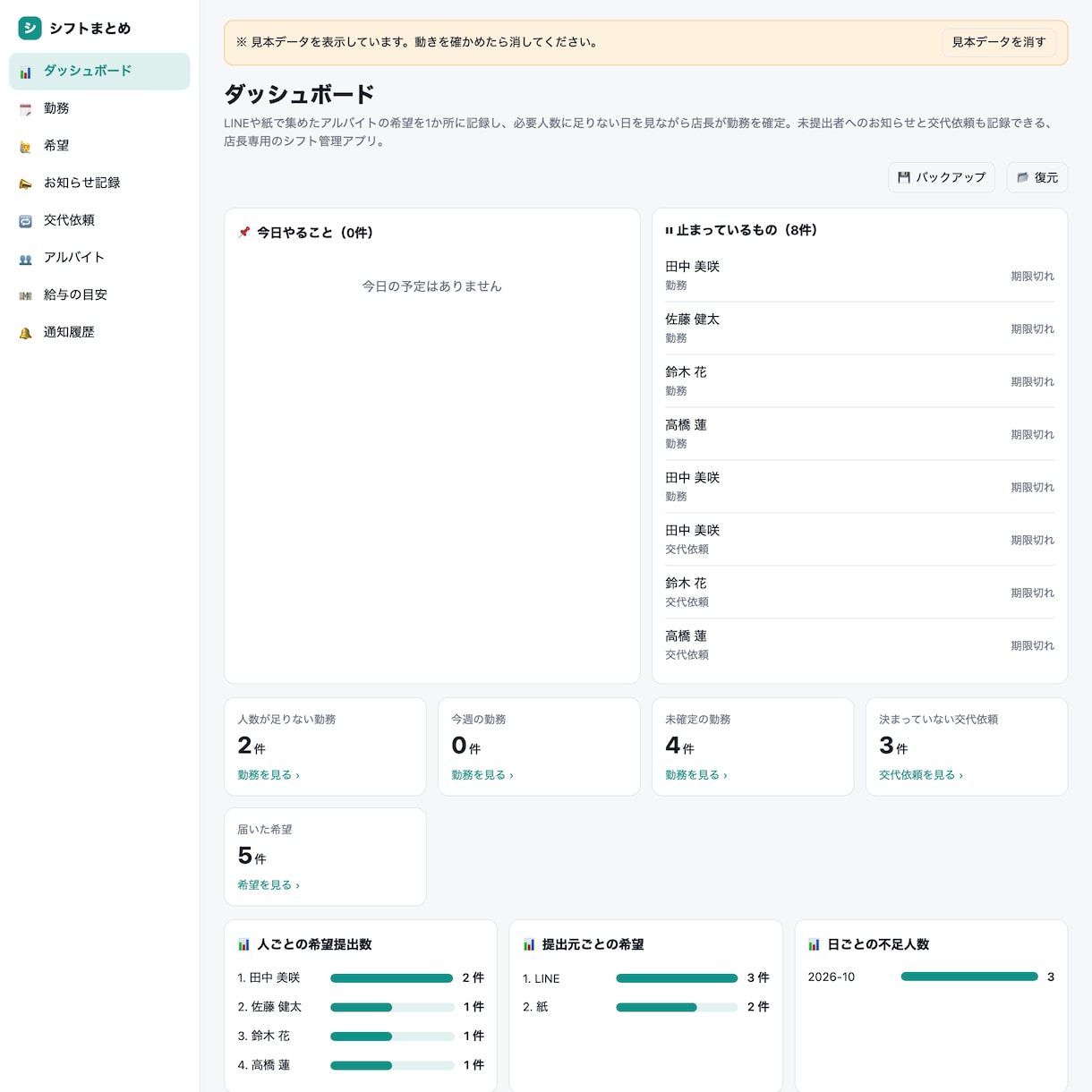Navigate to お知らせ記録
Screen dimensions: 1092x1092
99,183
